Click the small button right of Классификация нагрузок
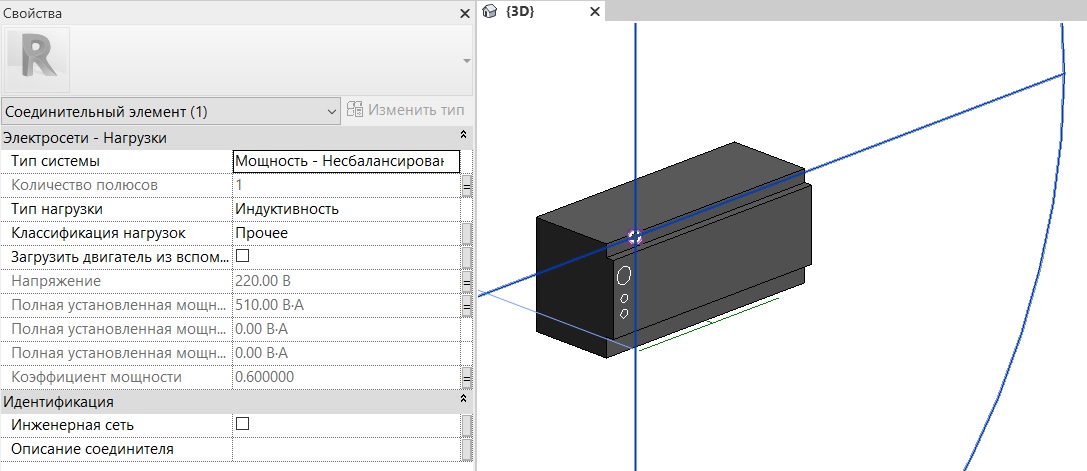1087x471 pixels. tap(466, 233)
